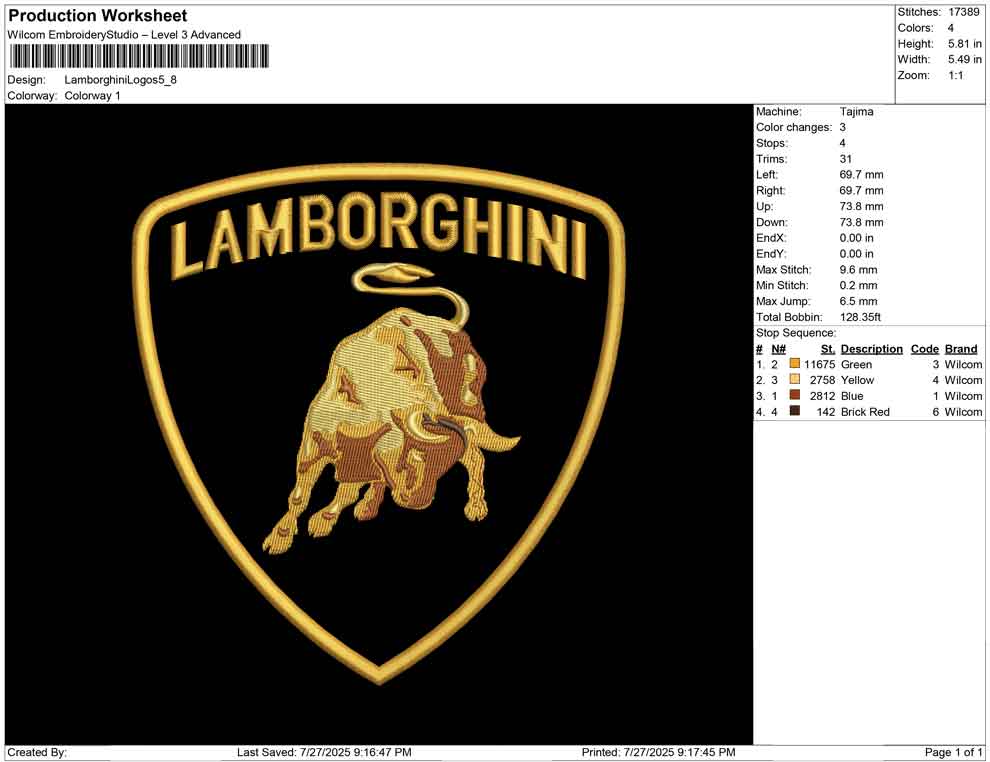The height and width of the screenshot is (762, 990).
Task: Click the machine value 'Tajima'
Action: 857,112
